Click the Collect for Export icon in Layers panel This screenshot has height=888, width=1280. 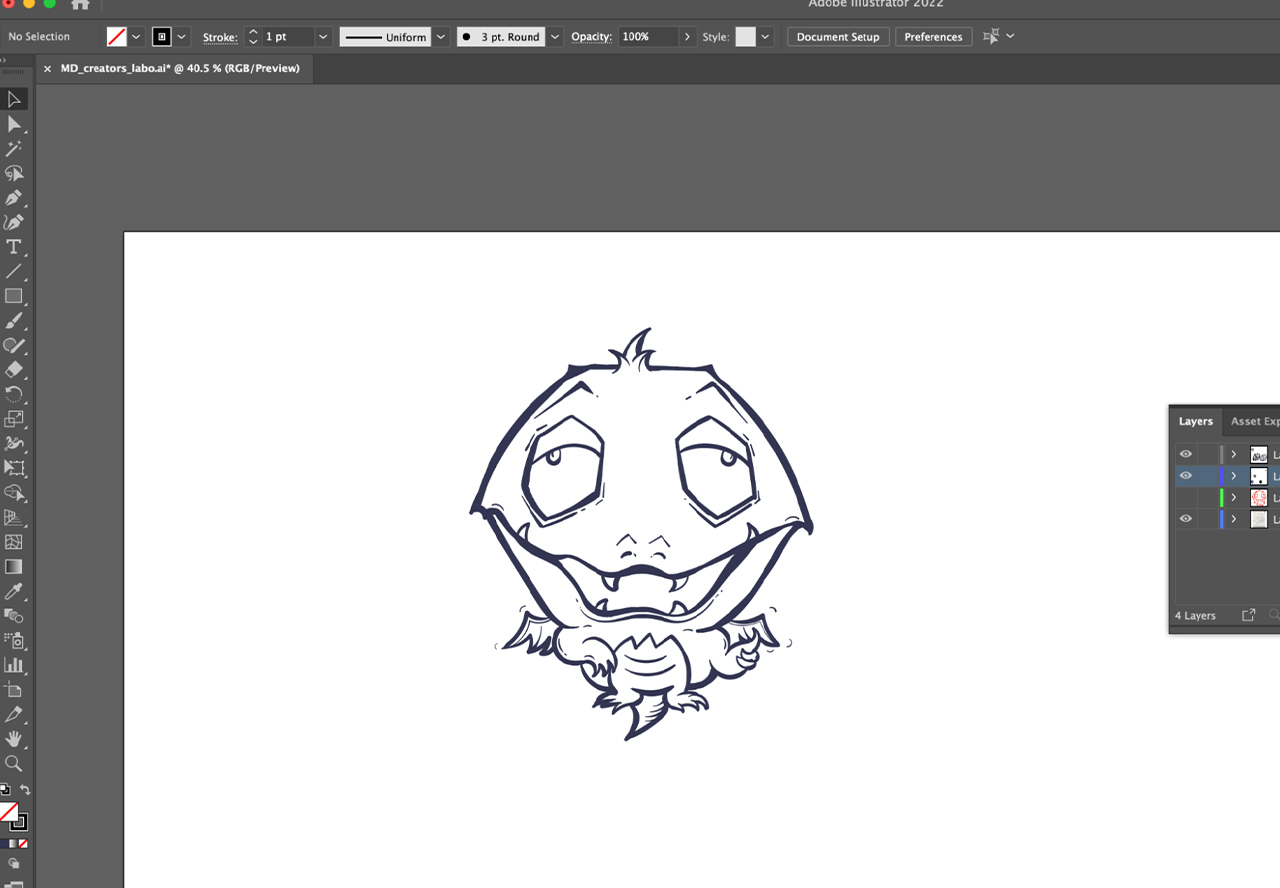coord(1248,615)
